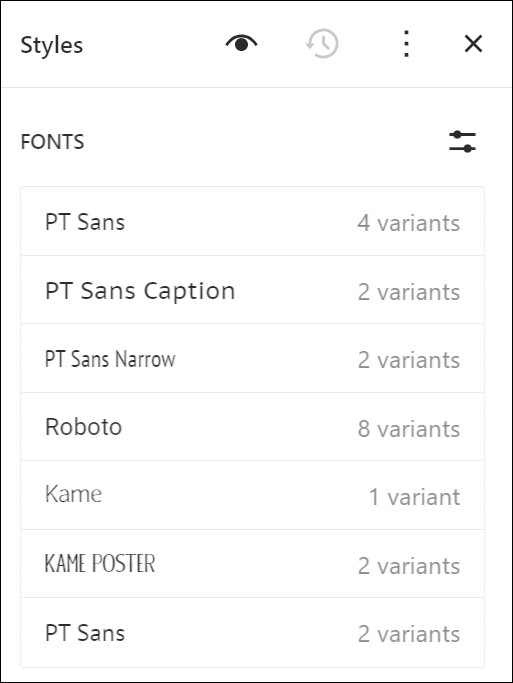The height and width of the screenshot is (683, 513).
Task: Click the "1 variant" label beside Kame
Action: click(x=414, y=497)
